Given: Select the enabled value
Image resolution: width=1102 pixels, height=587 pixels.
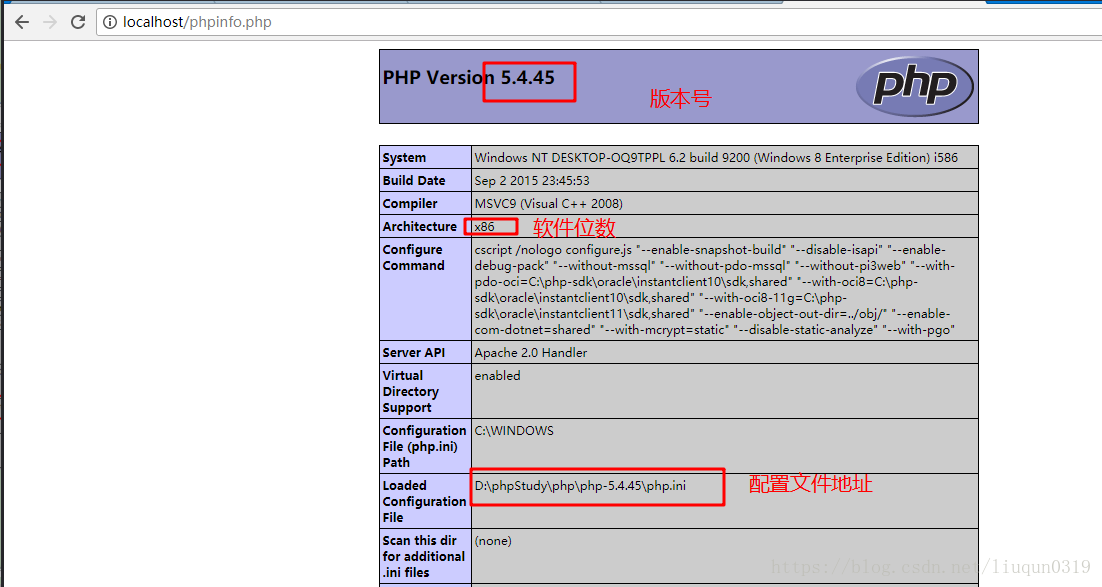Looking at the screenshot, I should [498, 376].
